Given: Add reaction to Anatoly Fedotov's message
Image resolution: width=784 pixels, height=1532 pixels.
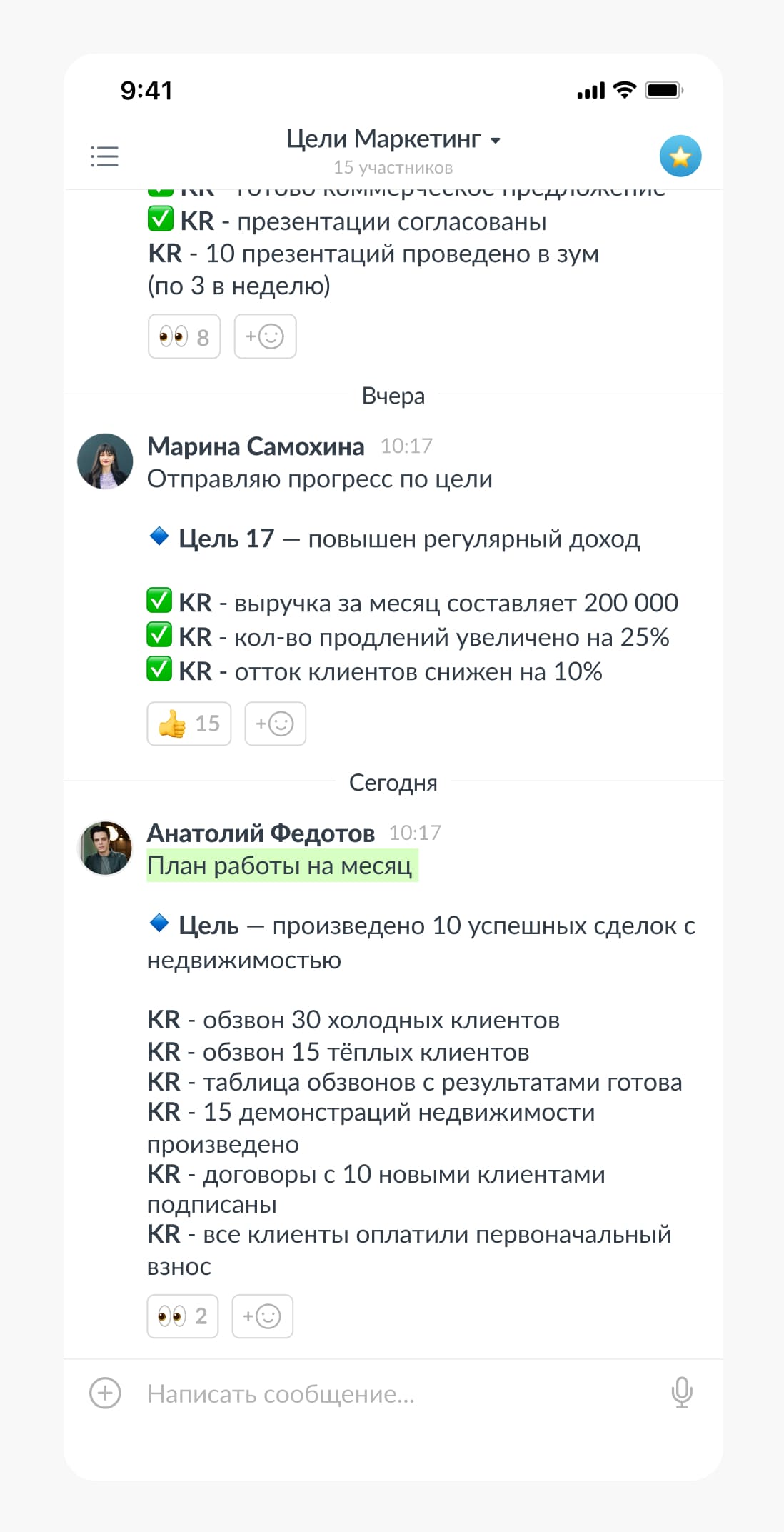Looking at the screenshot, I should pyautogui.click(x=262, y=1316).
